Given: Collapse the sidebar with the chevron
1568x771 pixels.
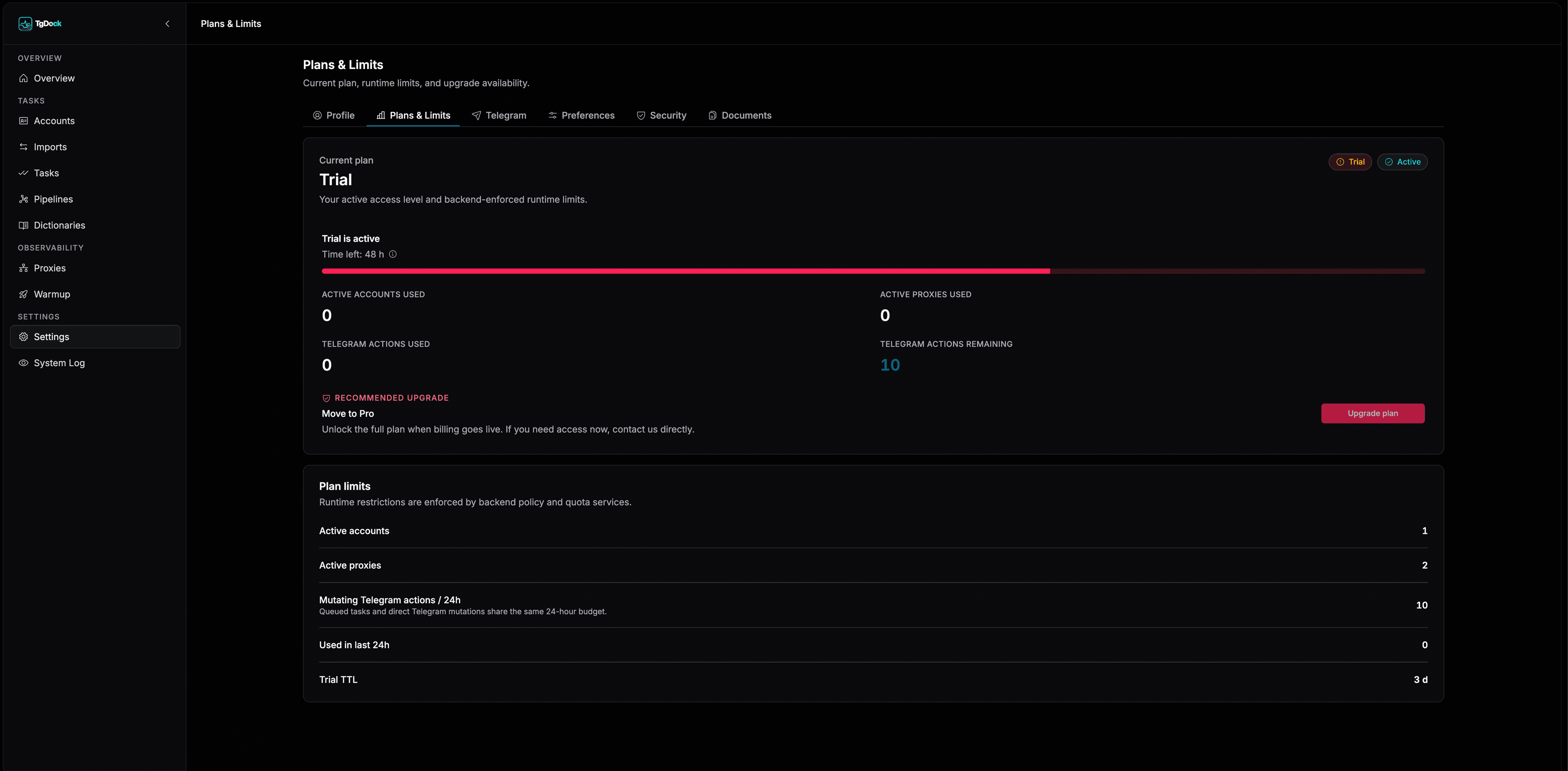Looking at the screenshot, I should click(x=167, y=24).
